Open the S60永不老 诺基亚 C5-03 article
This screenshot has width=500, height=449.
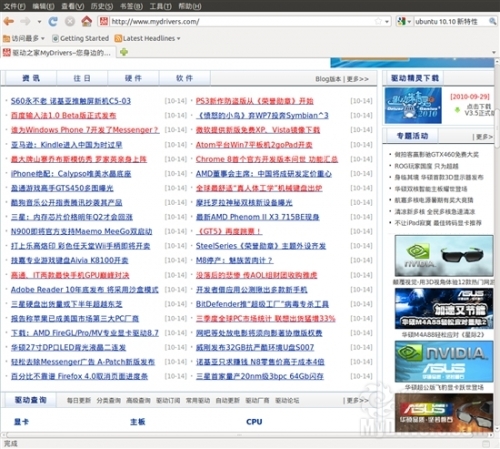tap(71, 101)
